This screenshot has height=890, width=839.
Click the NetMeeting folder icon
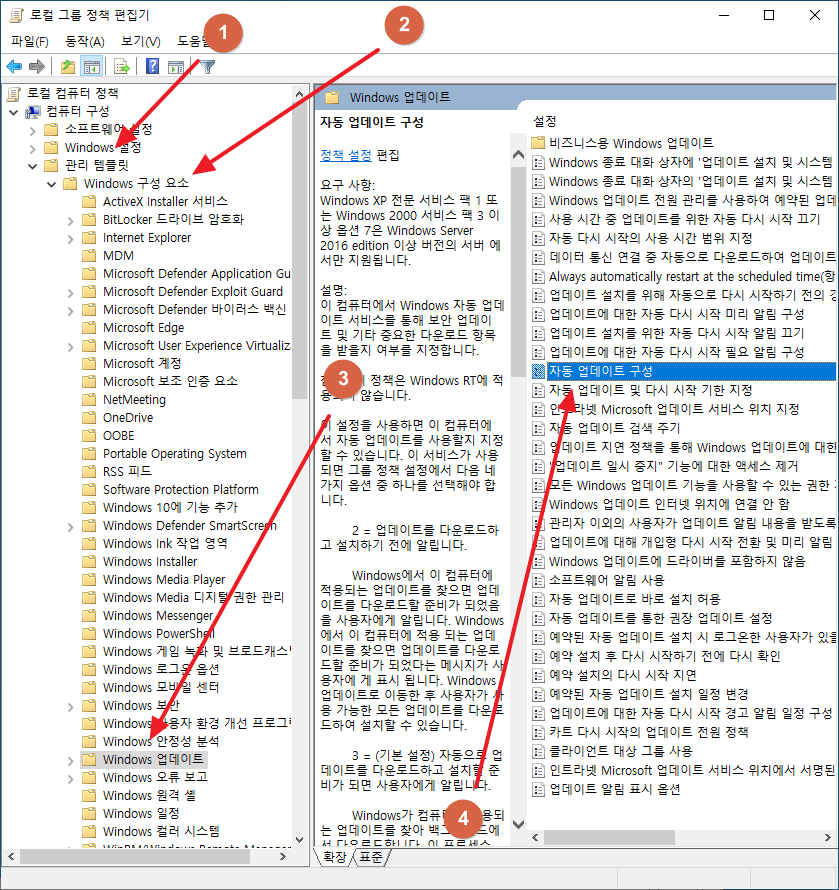coord(89,400)
